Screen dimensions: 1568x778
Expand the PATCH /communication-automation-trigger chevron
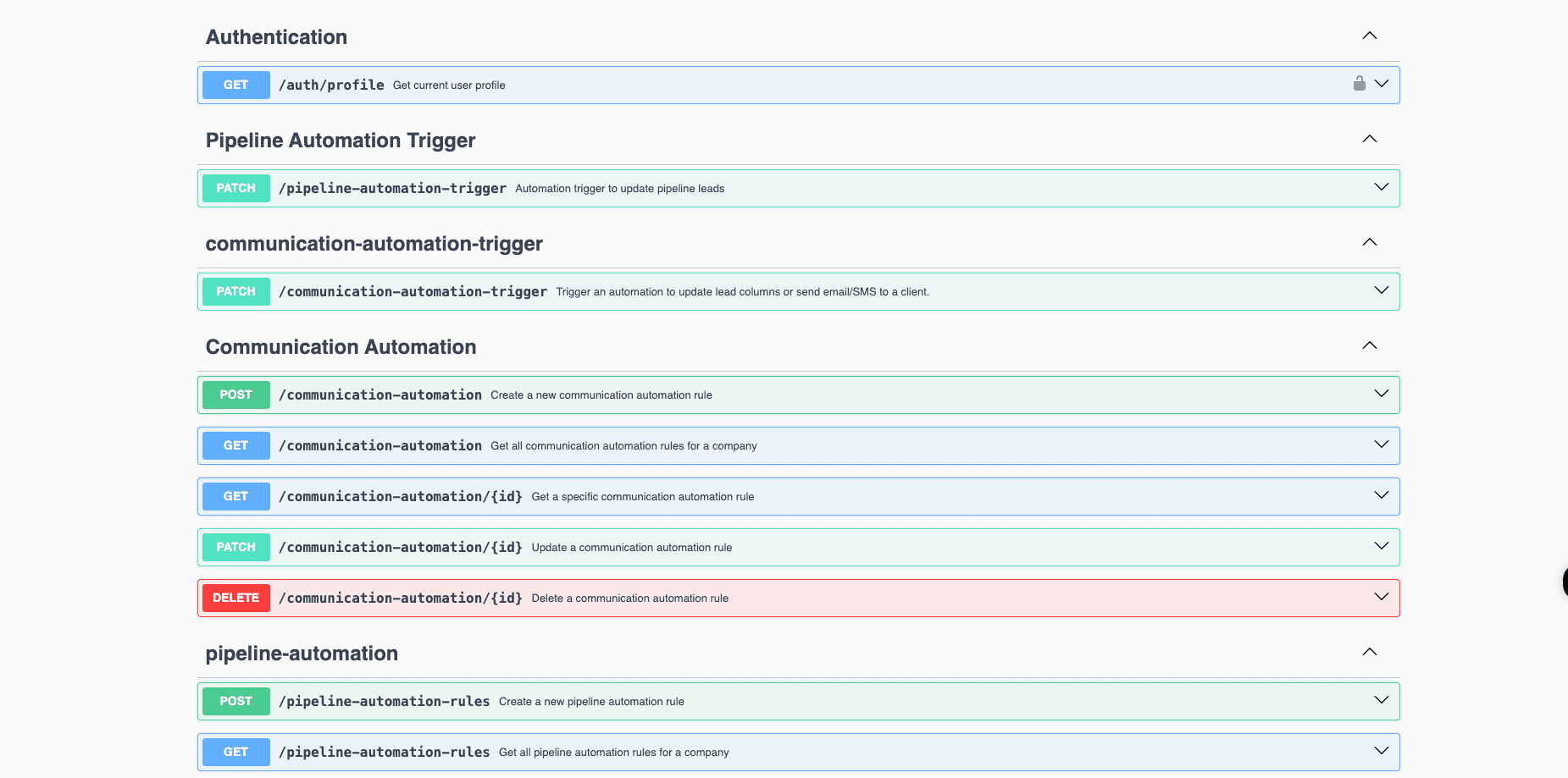point(1382,290)
